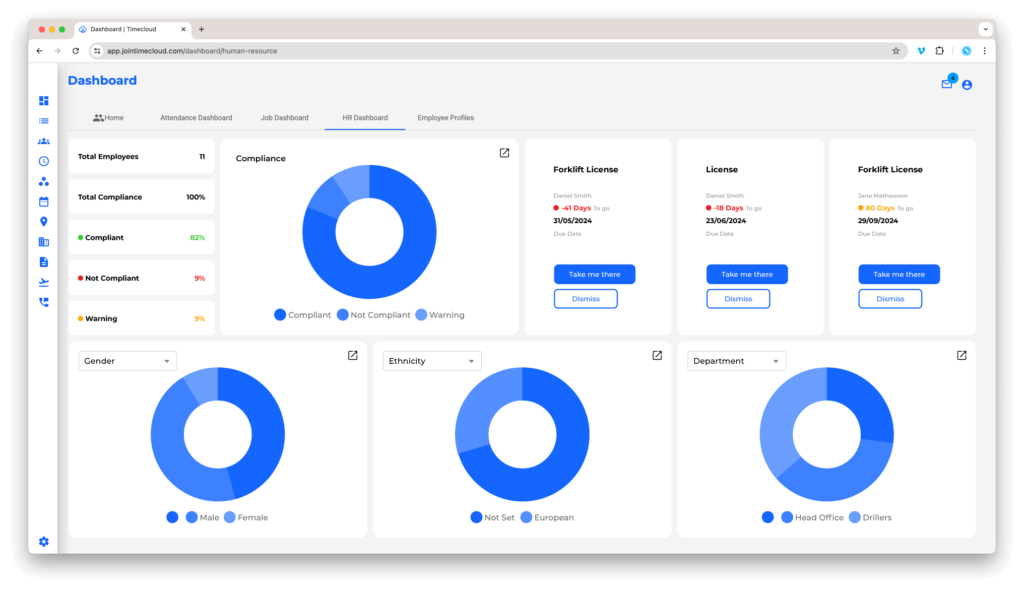Open the dashboard grid icon in sidebar
This screenshot has width=1024, height=591.
pyautogui.click(x=44, y=101)
